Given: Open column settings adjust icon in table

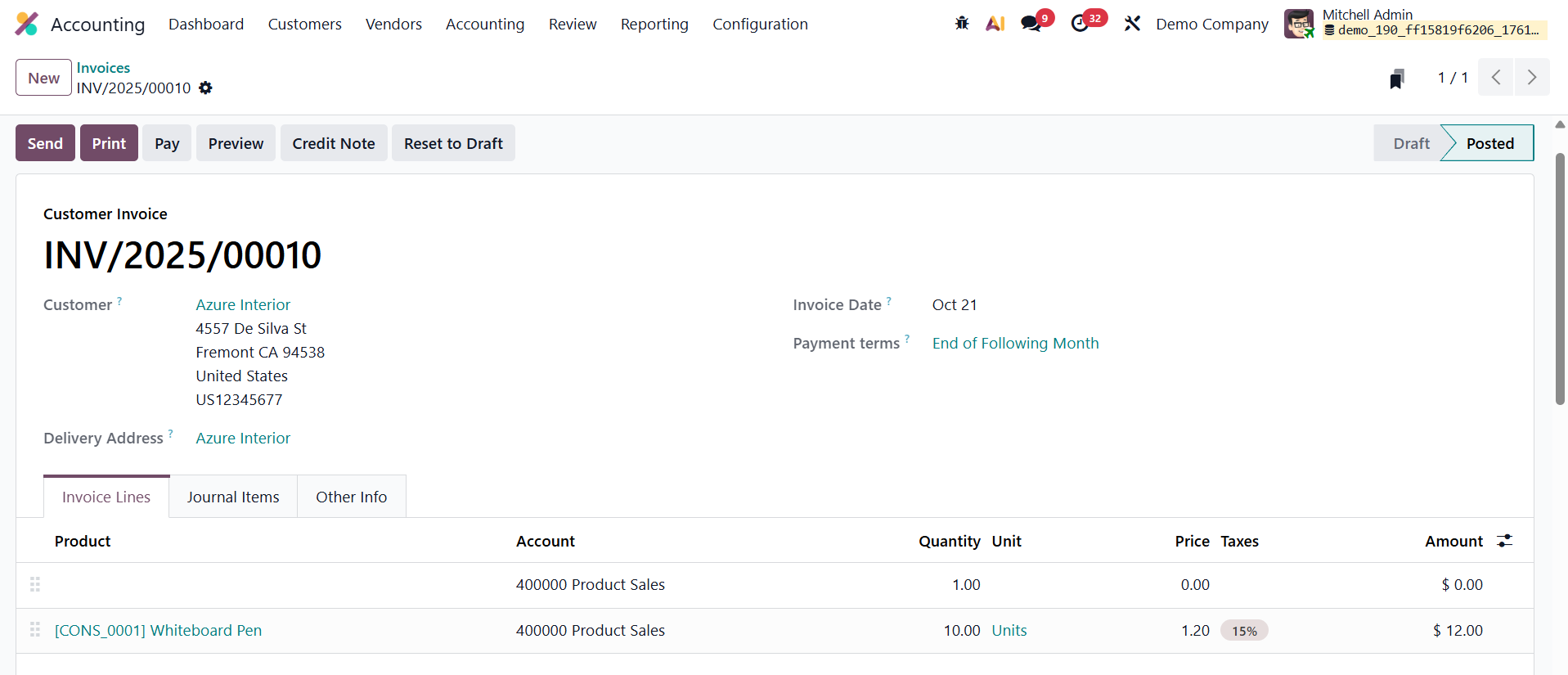Looking at the screenshot, I should pos(1504,541).
